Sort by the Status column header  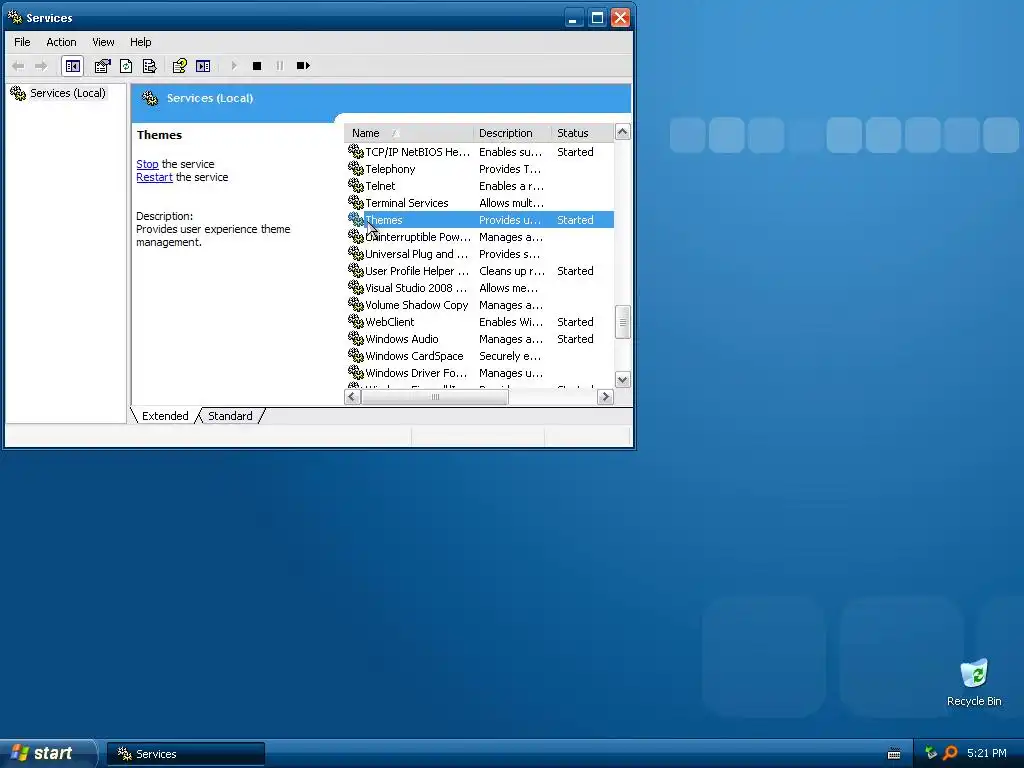[583, 133]
